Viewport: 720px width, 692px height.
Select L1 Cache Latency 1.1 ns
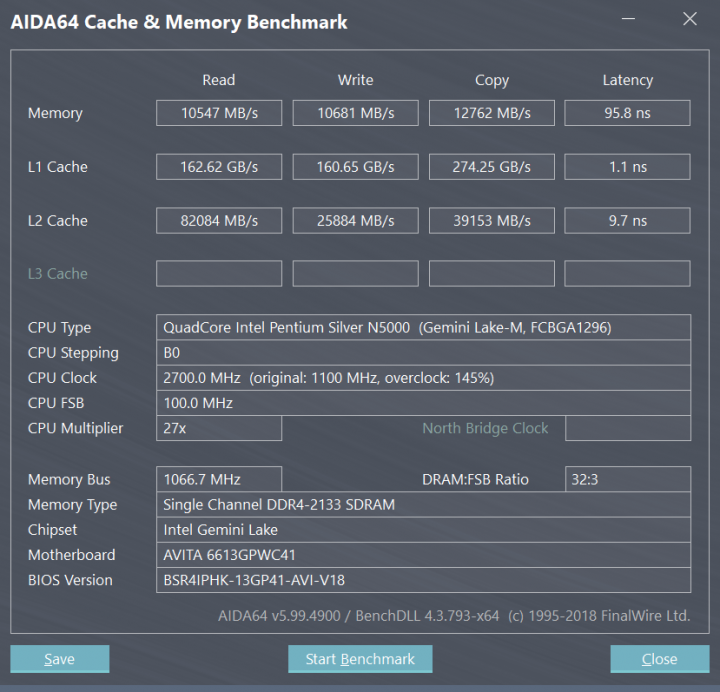coord(627,167)
